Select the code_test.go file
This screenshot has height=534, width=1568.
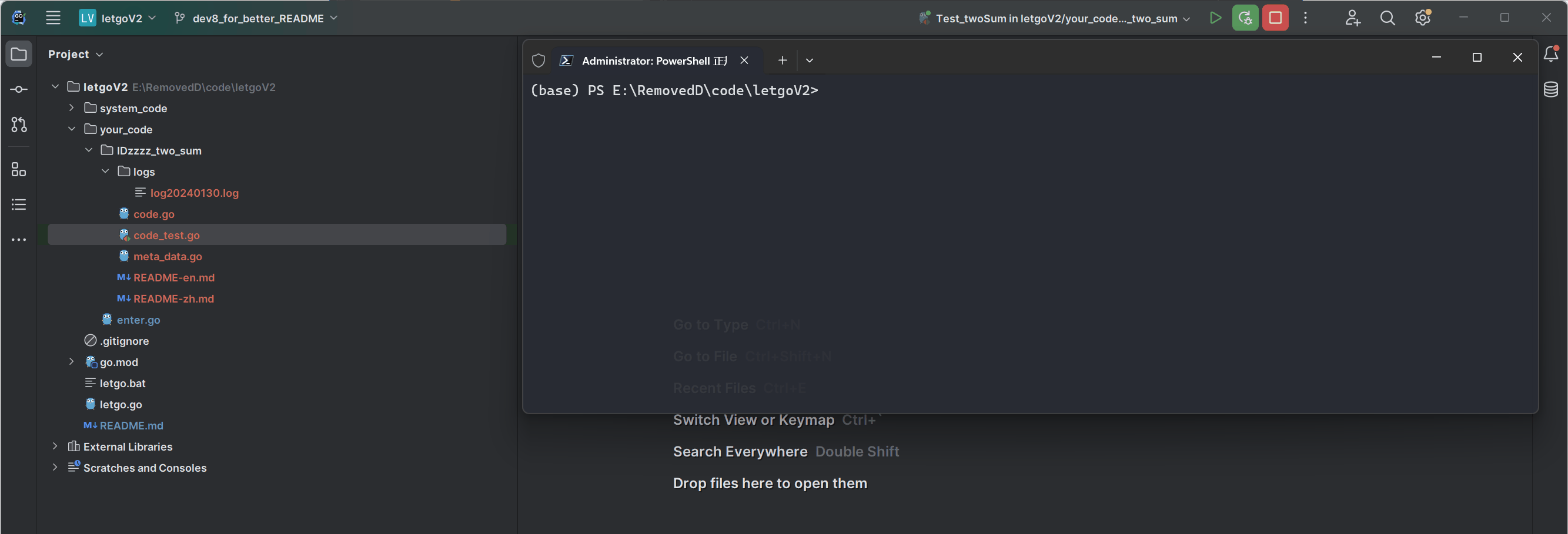(x=166, y=235)
